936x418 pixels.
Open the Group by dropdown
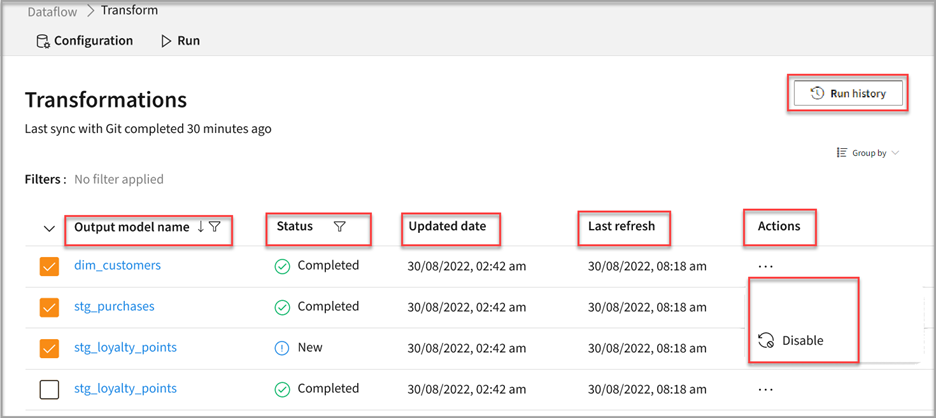pos(867,153)
